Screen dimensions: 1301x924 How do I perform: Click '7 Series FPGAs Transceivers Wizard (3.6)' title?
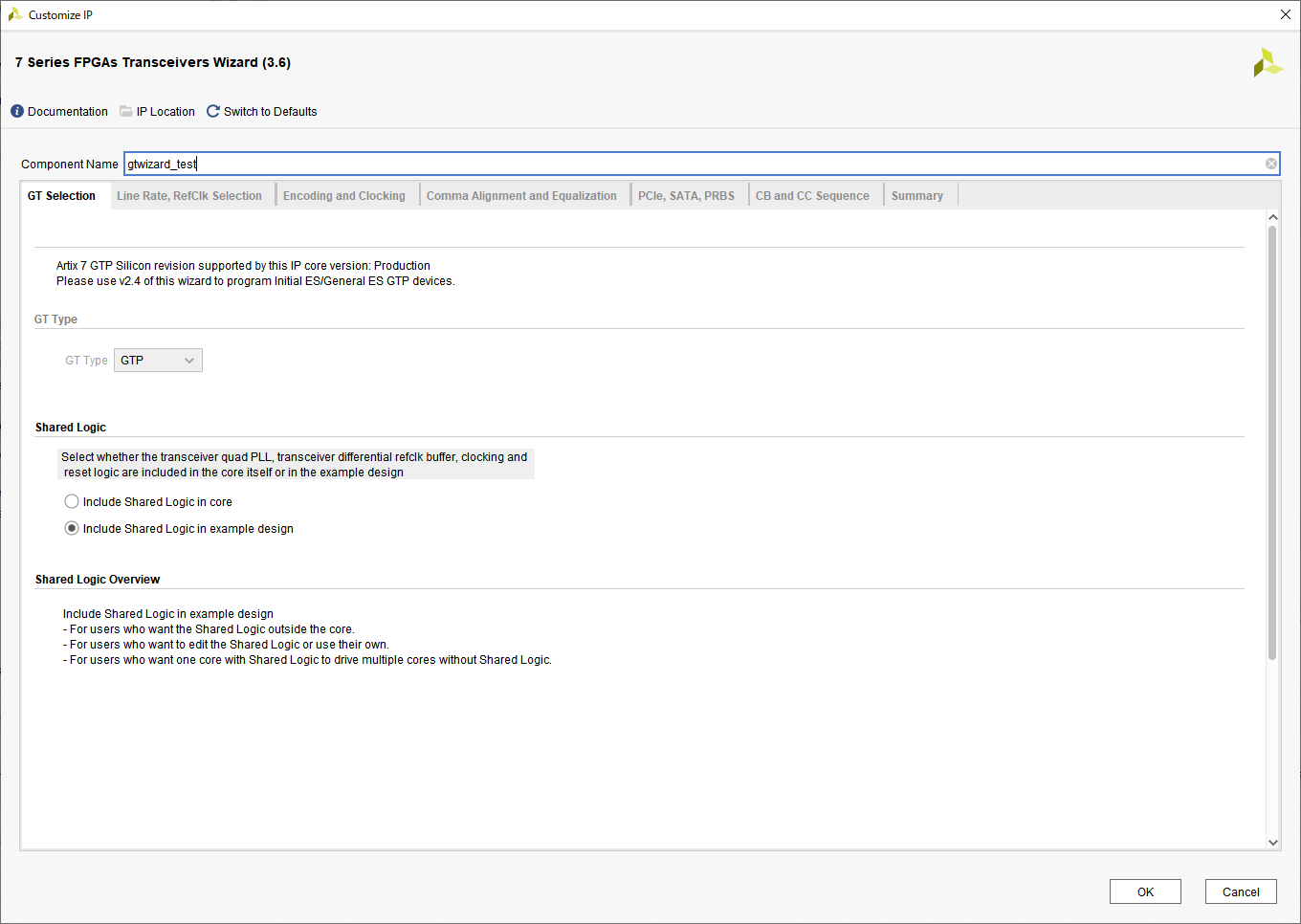tap(153, 62)
